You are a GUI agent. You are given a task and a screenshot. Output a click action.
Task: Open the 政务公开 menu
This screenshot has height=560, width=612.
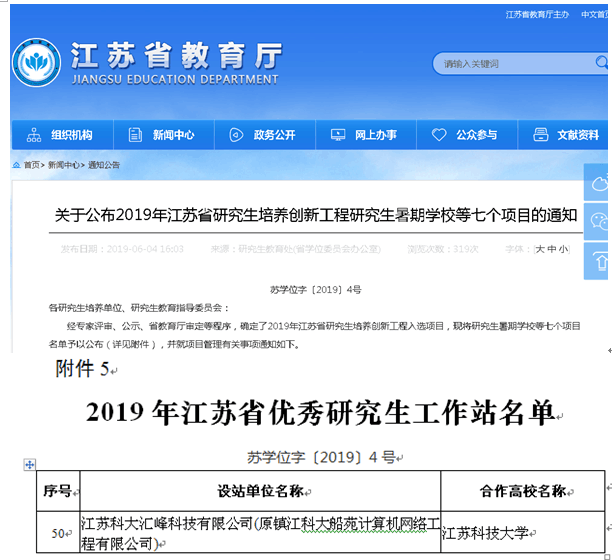(x=265, y=135)
